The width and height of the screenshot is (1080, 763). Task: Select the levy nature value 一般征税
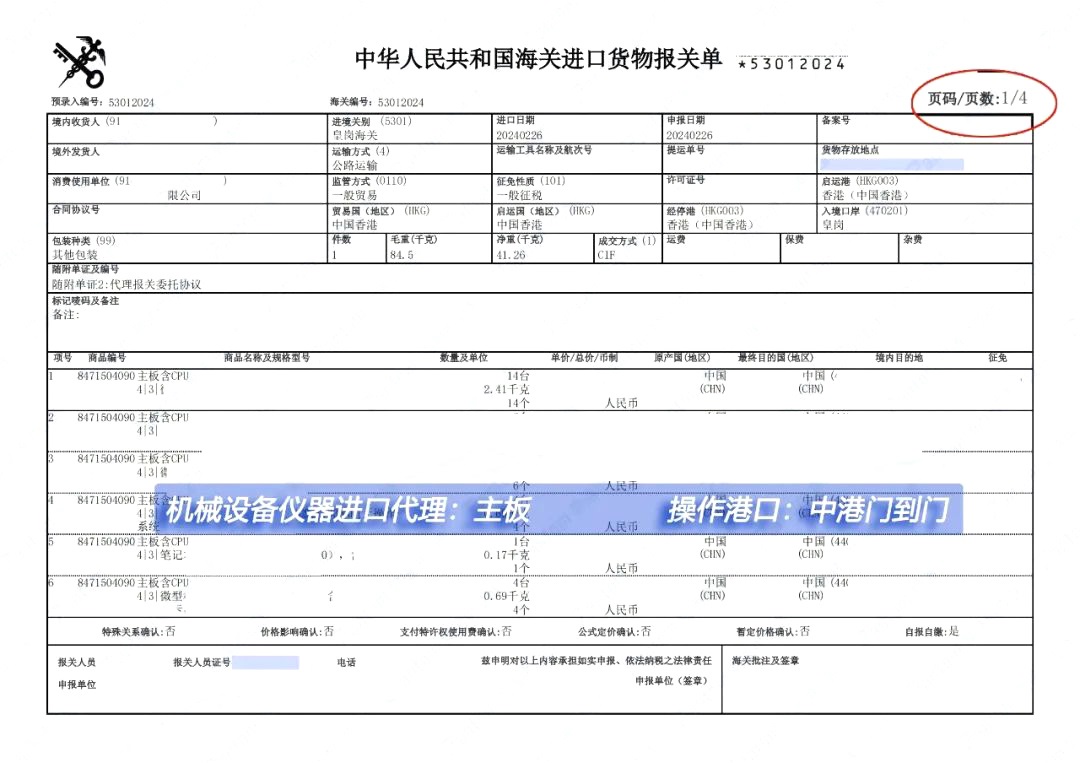519,196
